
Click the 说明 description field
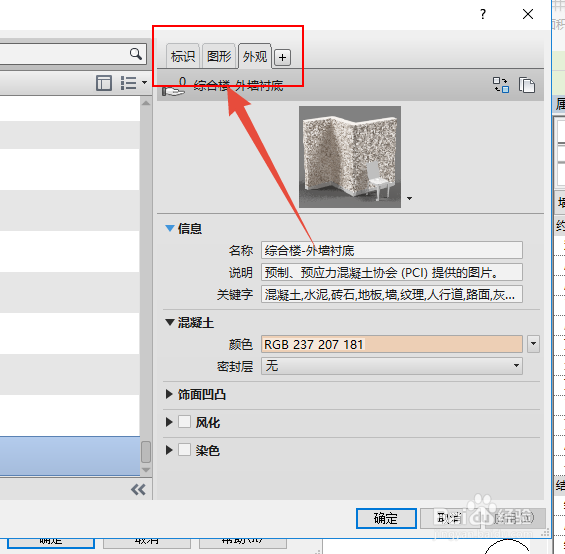coord(392,272)
